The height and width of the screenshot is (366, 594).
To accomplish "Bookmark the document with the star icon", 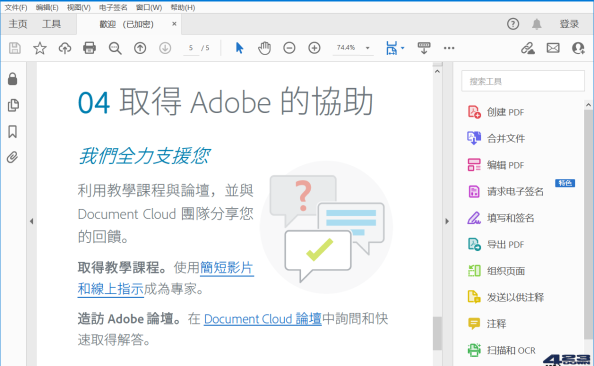I will click(x=40, y=48).
